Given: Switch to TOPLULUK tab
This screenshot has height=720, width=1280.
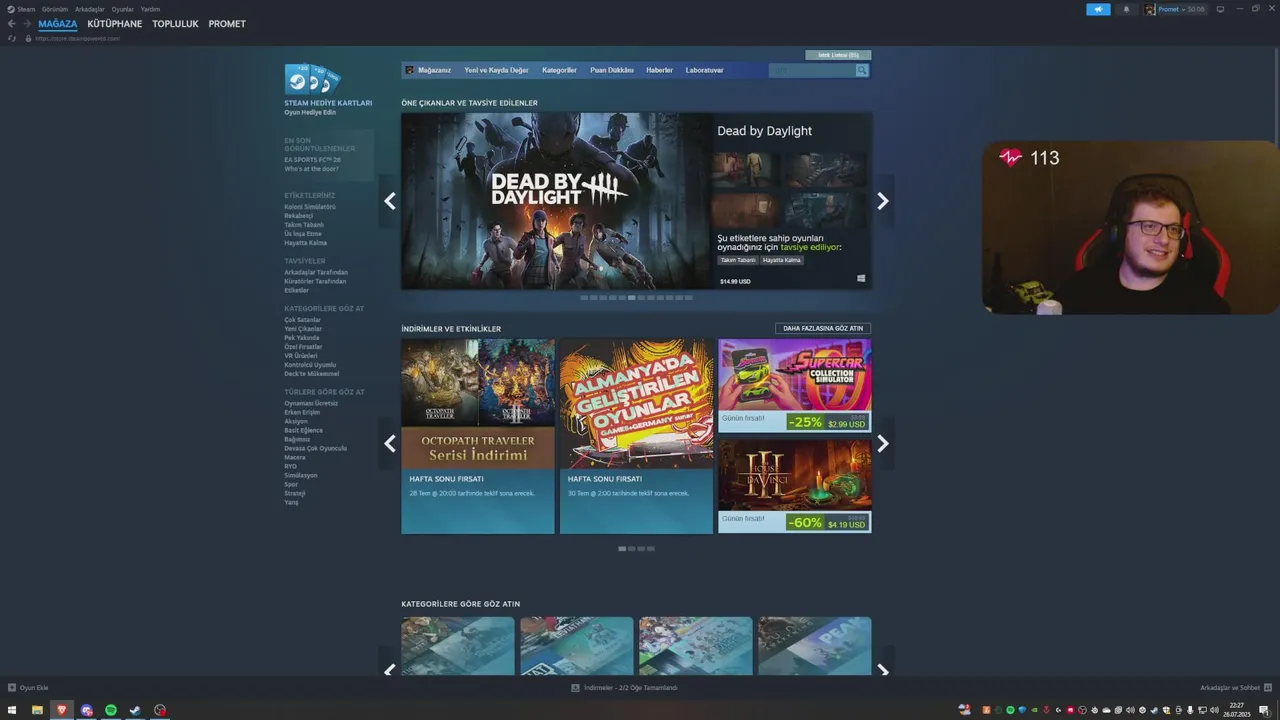Looking at the screenshot, I should [175, 24].
